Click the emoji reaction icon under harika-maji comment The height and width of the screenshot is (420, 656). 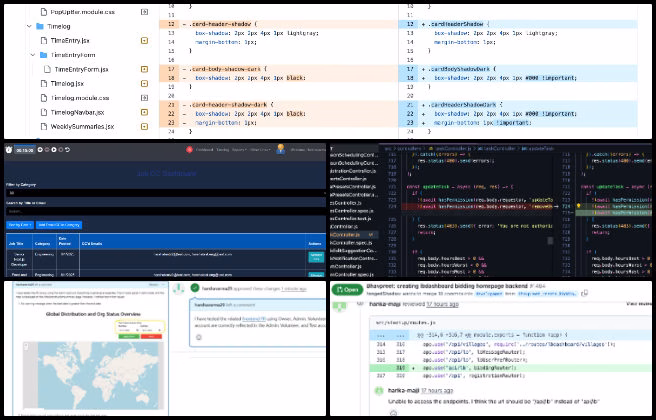[x=393, y=413]
